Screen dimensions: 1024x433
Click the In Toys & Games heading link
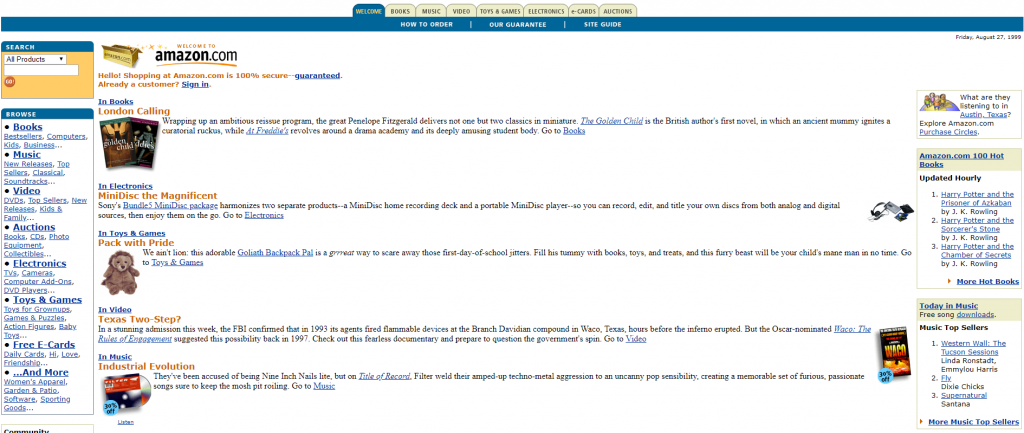coord(132,233)
